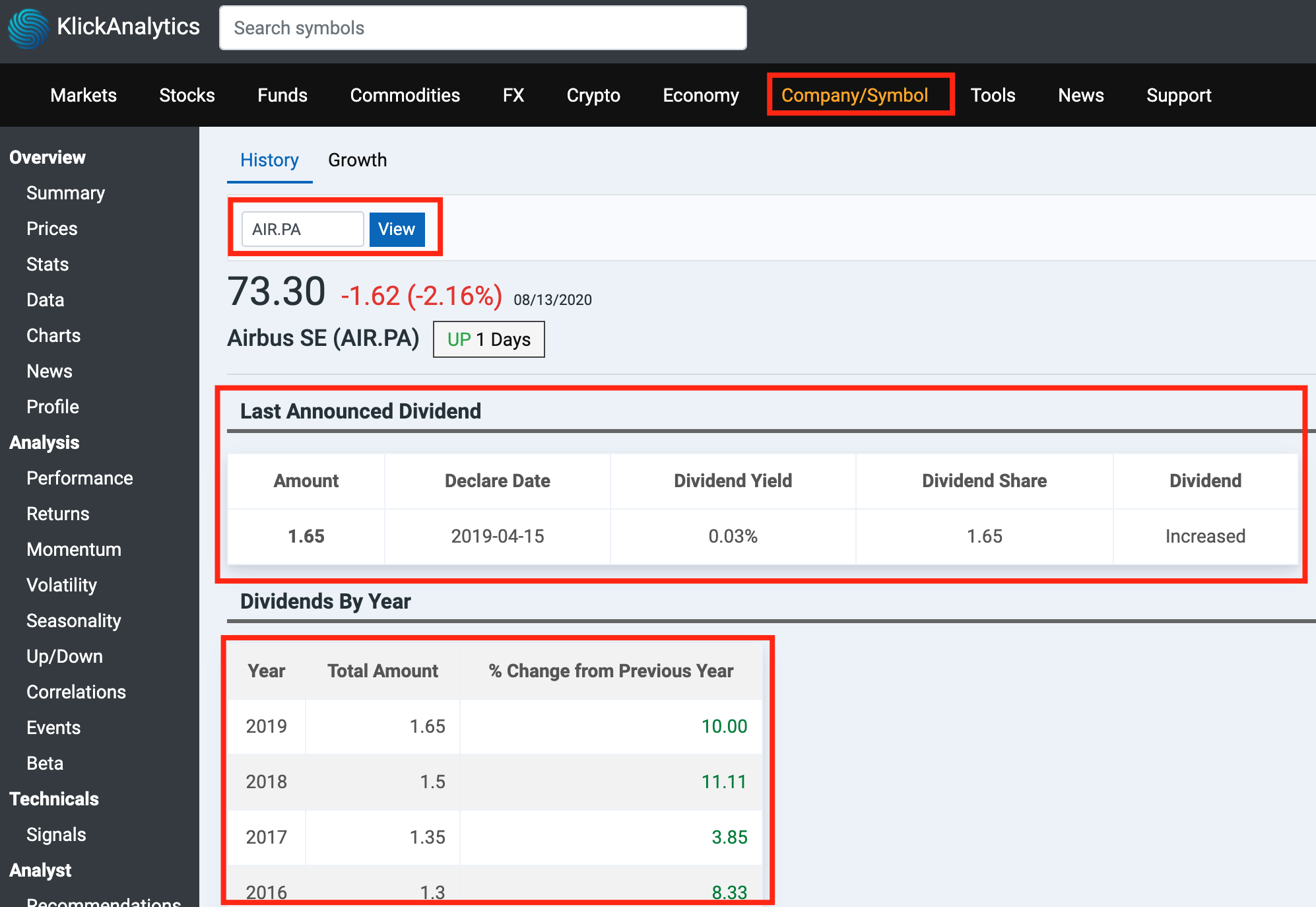Click the 0.03% dividend yield cell

733,536
